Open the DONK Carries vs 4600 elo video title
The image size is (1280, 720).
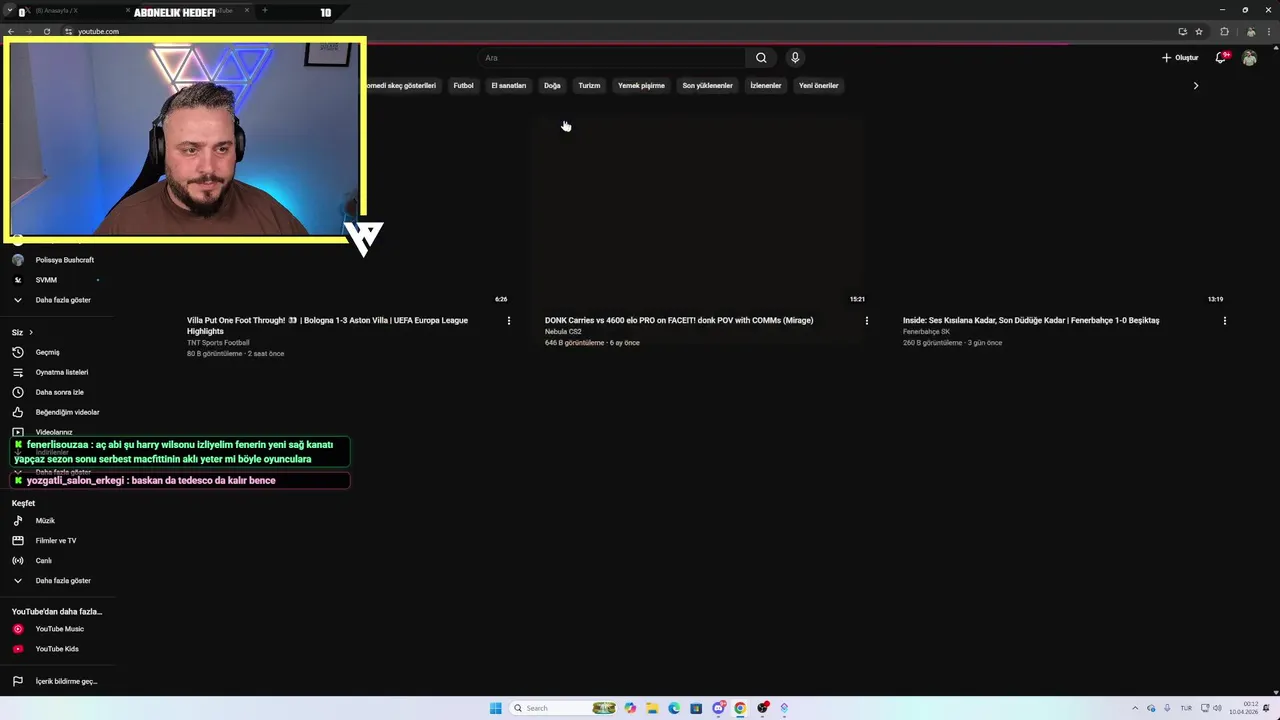tap(679, 320)
